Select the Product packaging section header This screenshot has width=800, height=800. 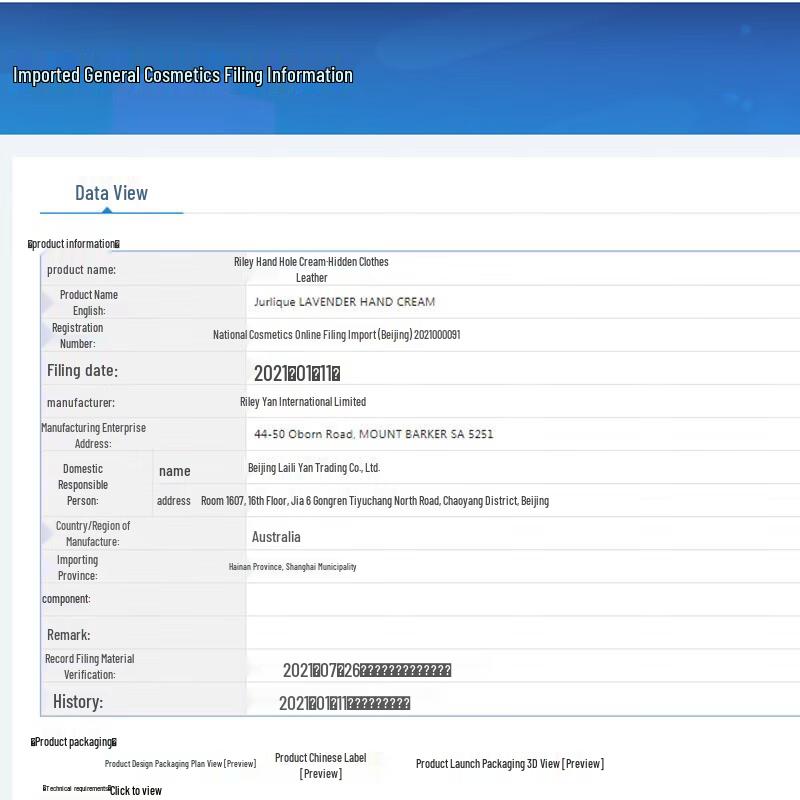tap(74, 742)
